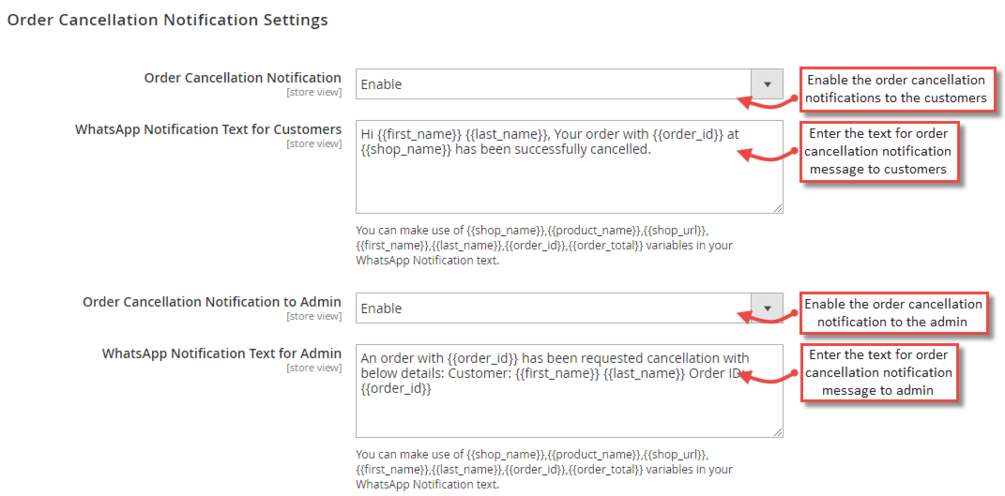
Task: Click the WhatsApp Notification Text for Admin label
Action: coord(221,353)
